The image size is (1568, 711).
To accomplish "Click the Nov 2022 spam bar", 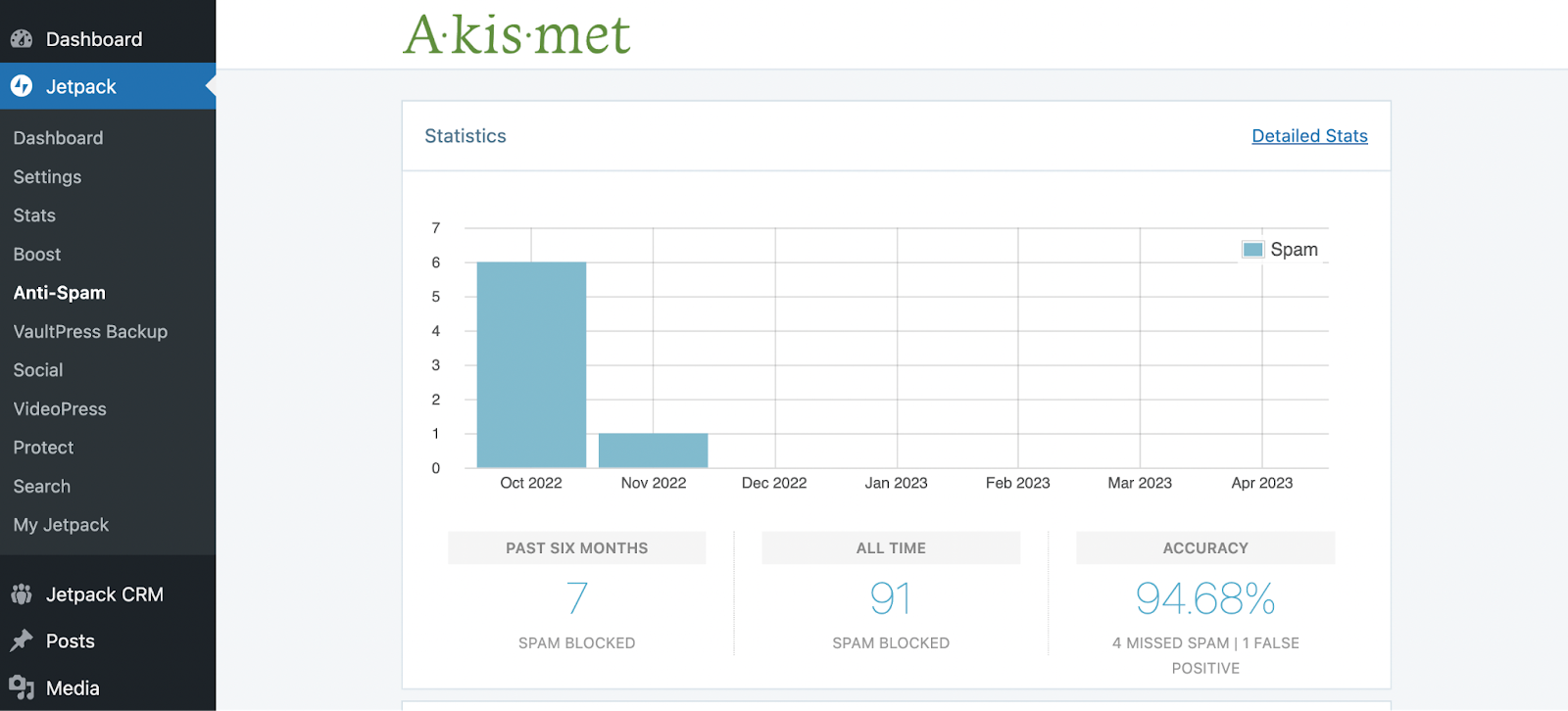I will tap(653, 450).
